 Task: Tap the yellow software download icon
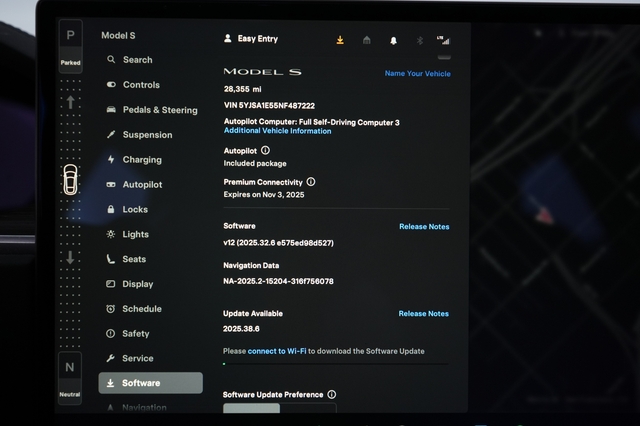[x=340, y=40]
